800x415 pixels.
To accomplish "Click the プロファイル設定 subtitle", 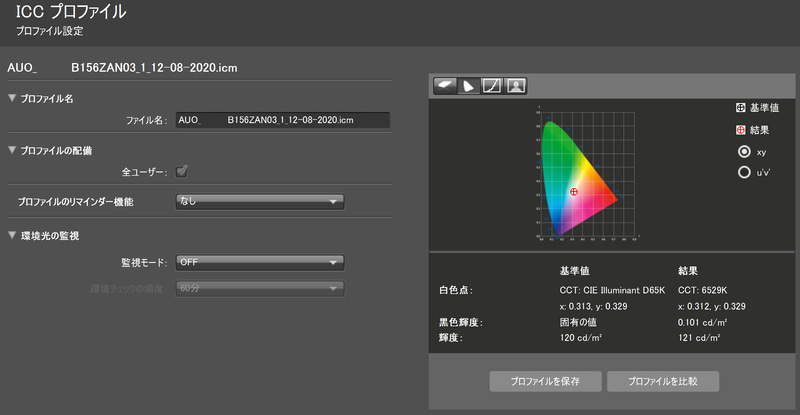I will (49, 31).
